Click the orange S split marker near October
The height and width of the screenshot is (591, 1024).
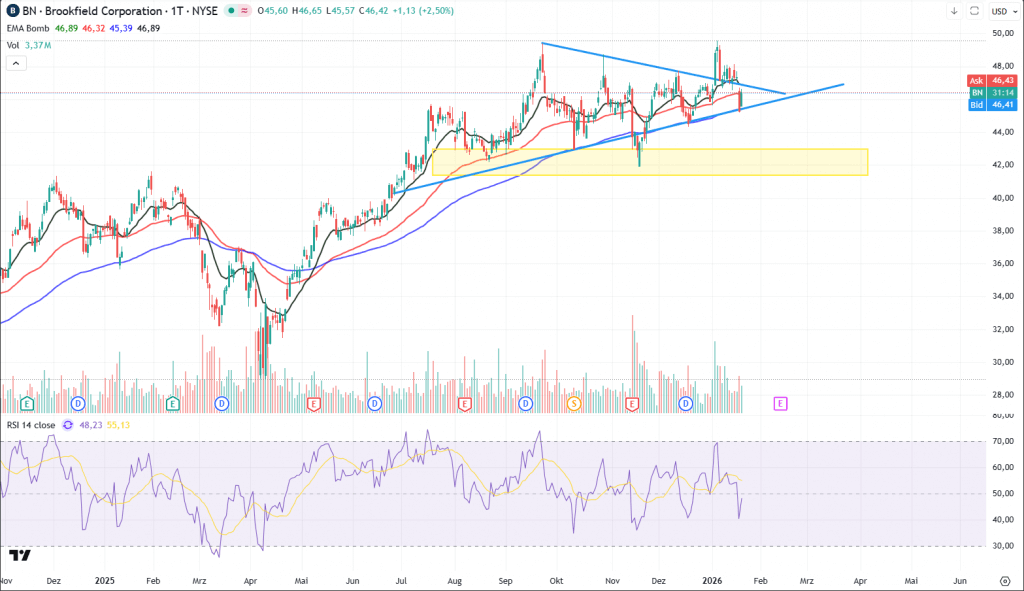(574, 404)
